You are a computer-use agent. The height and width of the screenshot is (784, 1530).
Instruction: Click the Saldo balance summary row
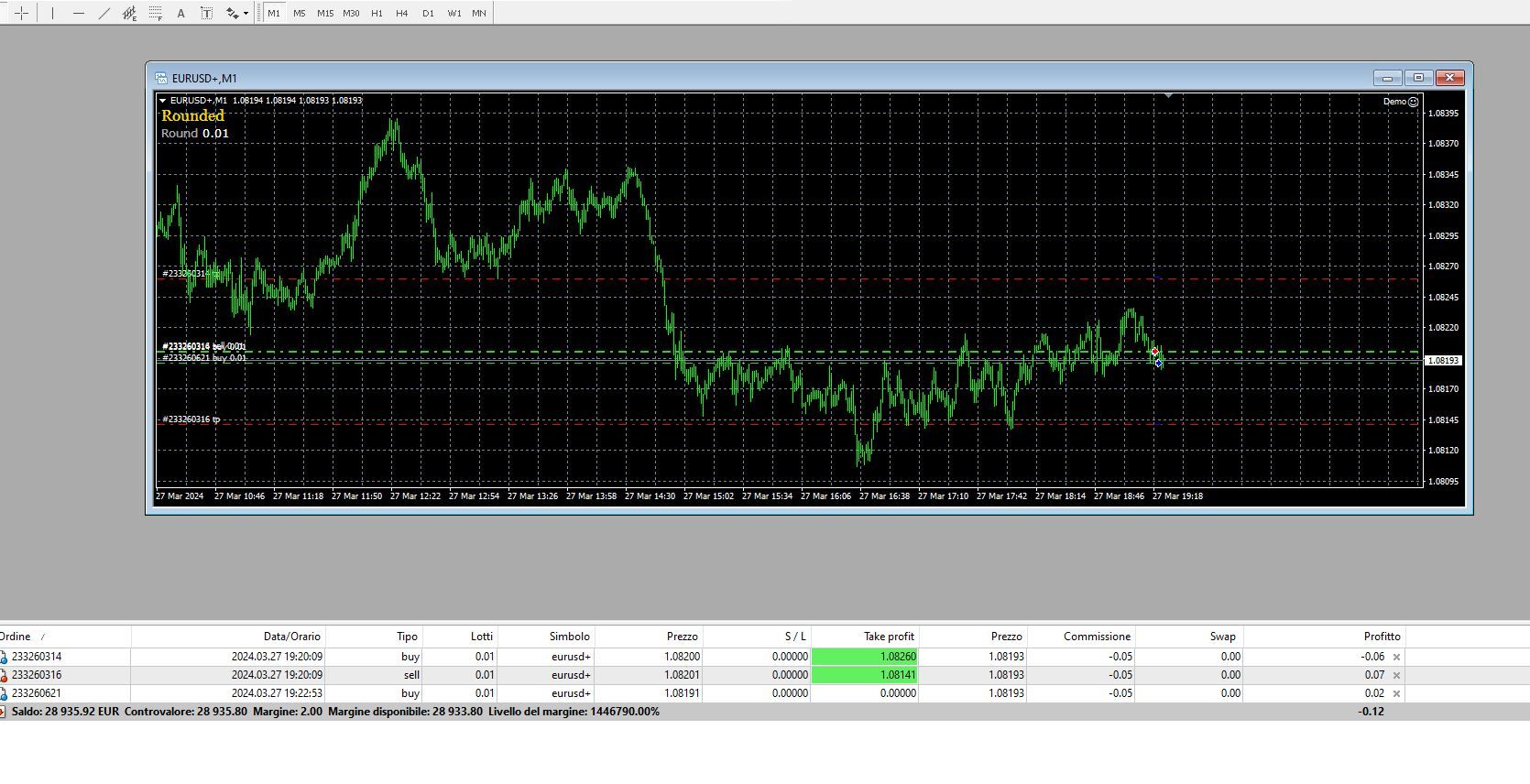[x=765, y=712]
